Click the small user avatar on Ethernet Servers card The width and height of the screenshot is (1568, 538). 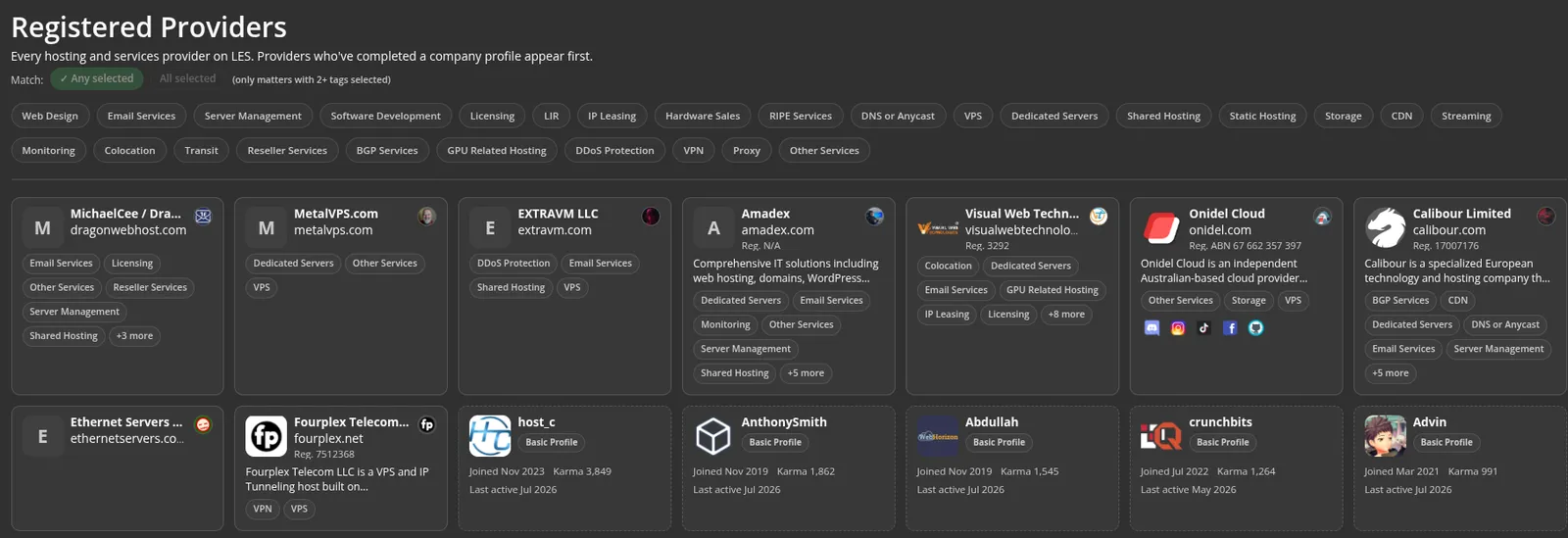[x=203, y=425]
